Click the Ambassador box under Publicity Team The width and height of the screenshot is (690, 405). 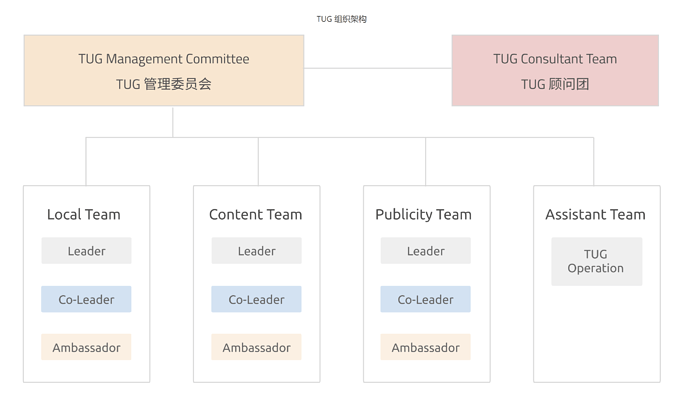click(x=425, y=347)
